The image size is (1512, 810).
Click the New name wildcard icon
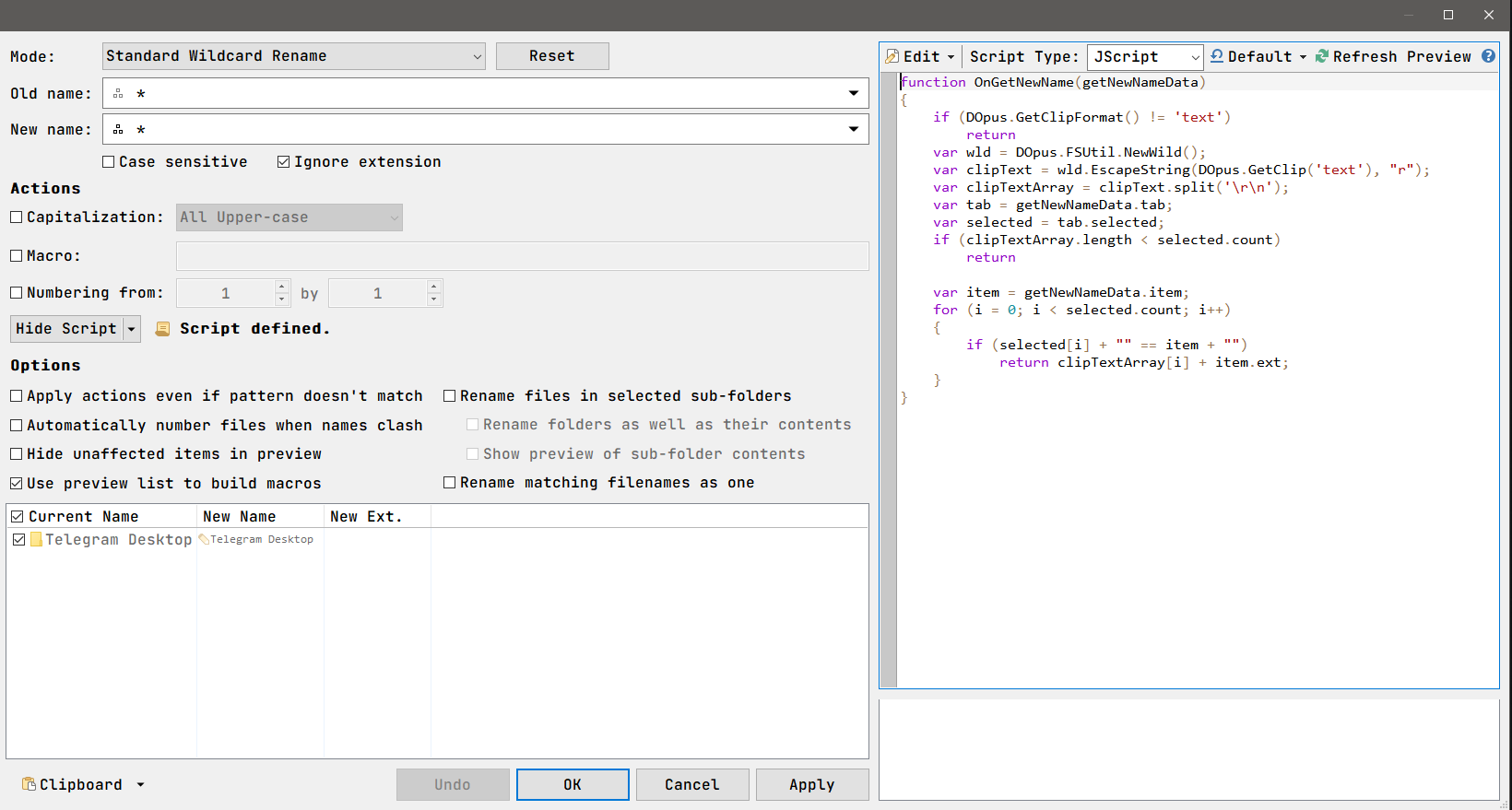(x=118, y=129)
